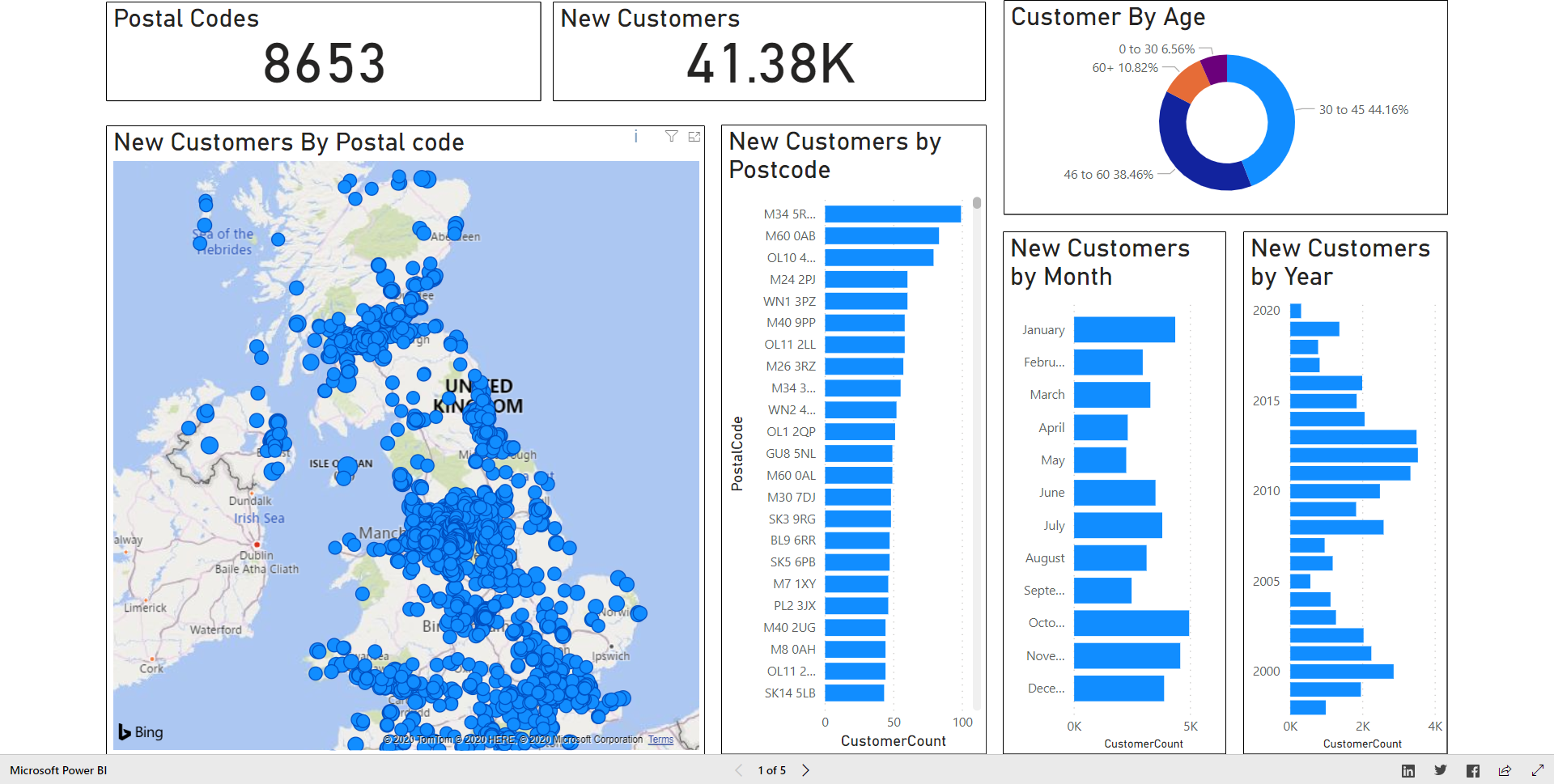Viewport: 1554px width, 784px height.
Task: Select the M34 5R bar in Postcode chart
Action: coord(894,214)
